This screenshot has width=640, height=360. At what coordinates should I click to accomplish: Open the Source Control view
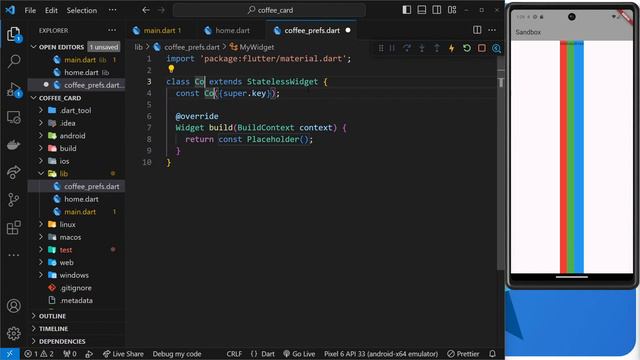[14, 200]
